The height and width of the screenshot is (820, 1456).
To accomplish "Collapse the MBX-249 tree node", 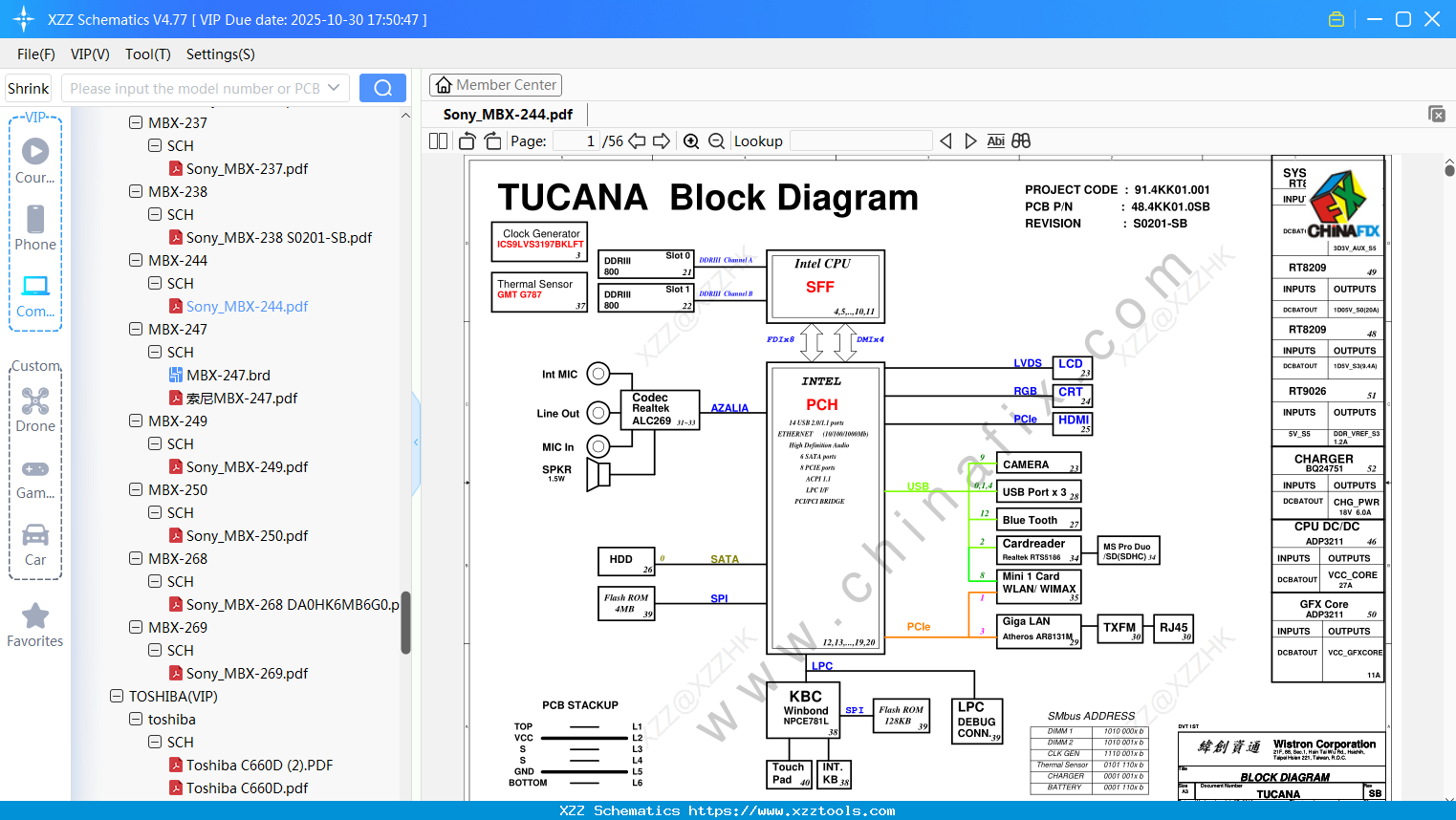I will 136,421.
